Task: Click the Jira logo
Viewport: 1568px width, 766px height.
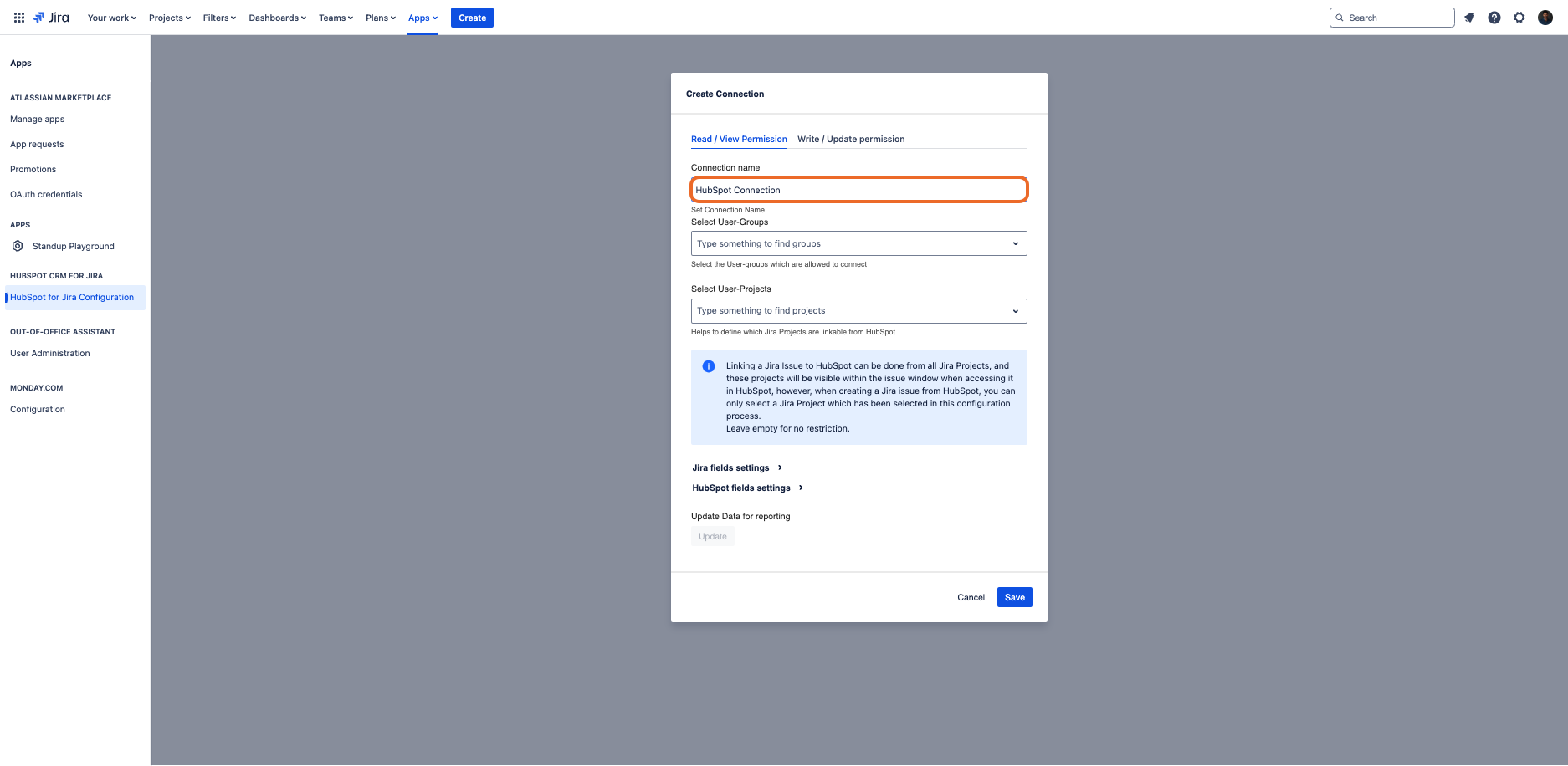Action: point(51,18)
